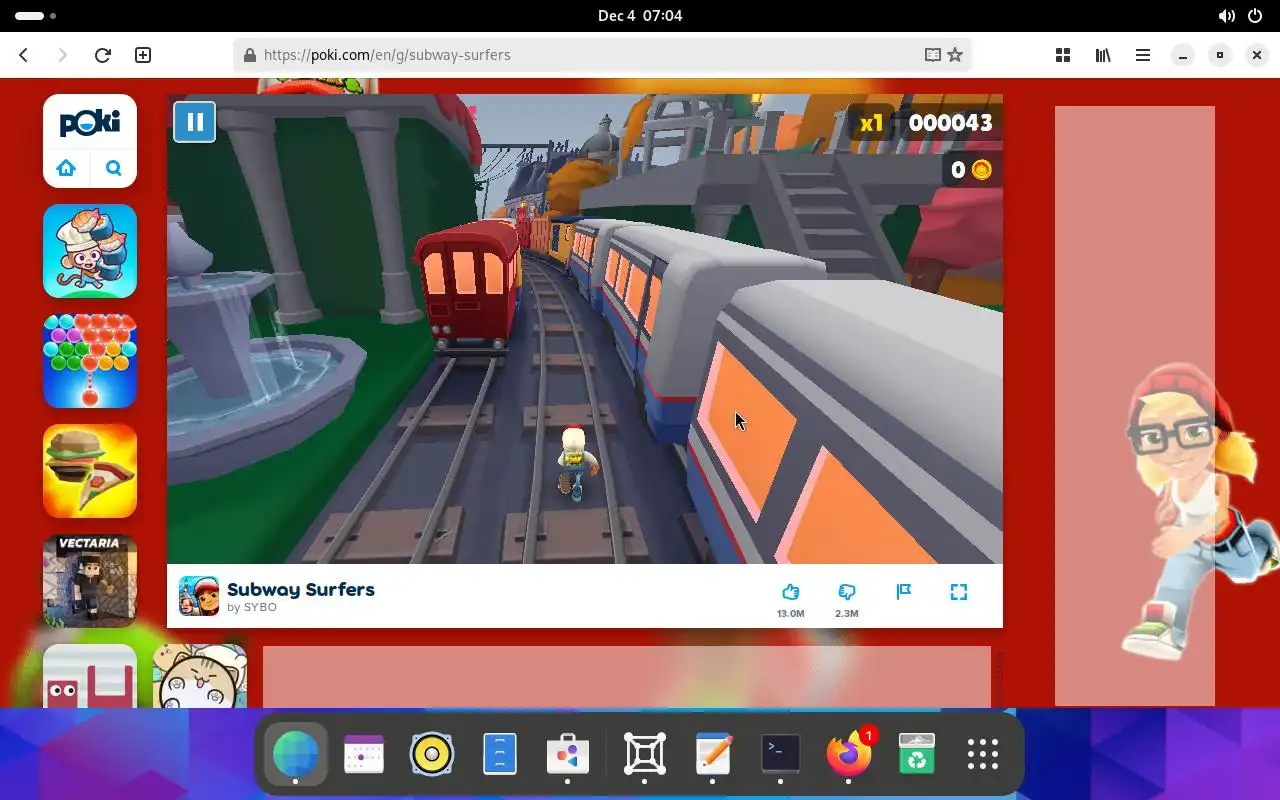Toggle reader mode in address bar

932,55
